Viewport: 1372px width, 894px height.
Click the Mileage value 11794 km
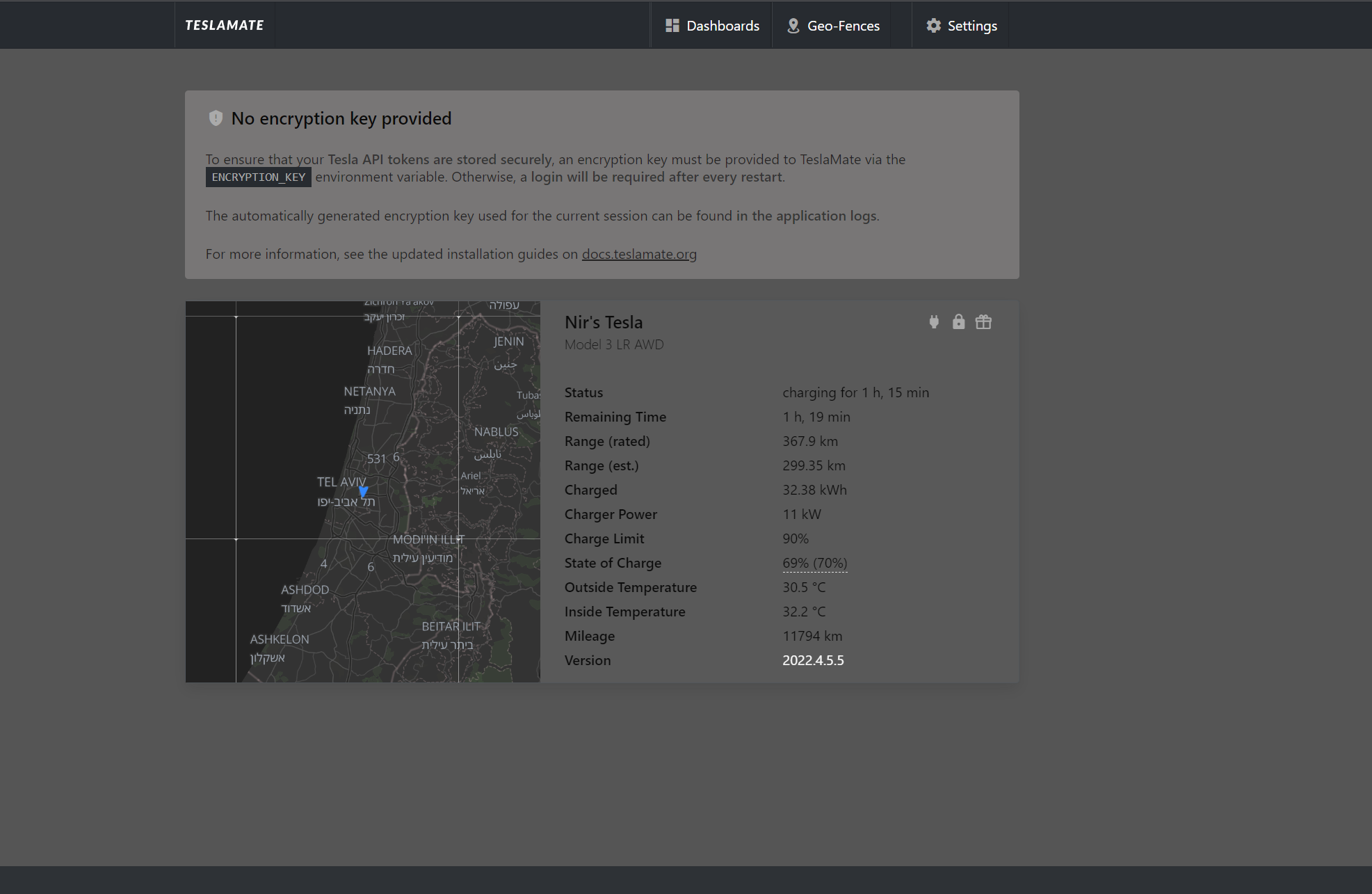click(812, 636)
